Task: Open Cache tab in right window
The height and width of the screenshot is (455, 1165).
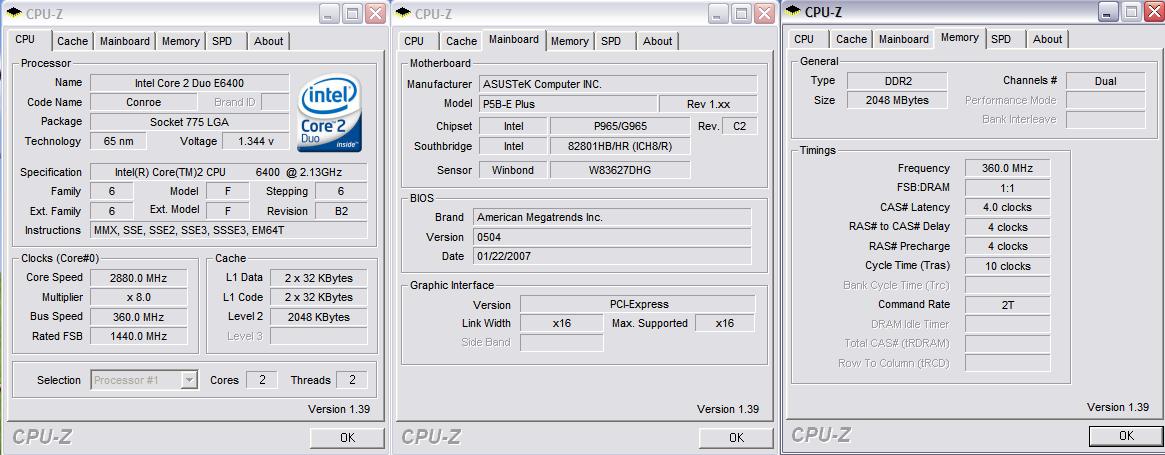Action: 851,39
